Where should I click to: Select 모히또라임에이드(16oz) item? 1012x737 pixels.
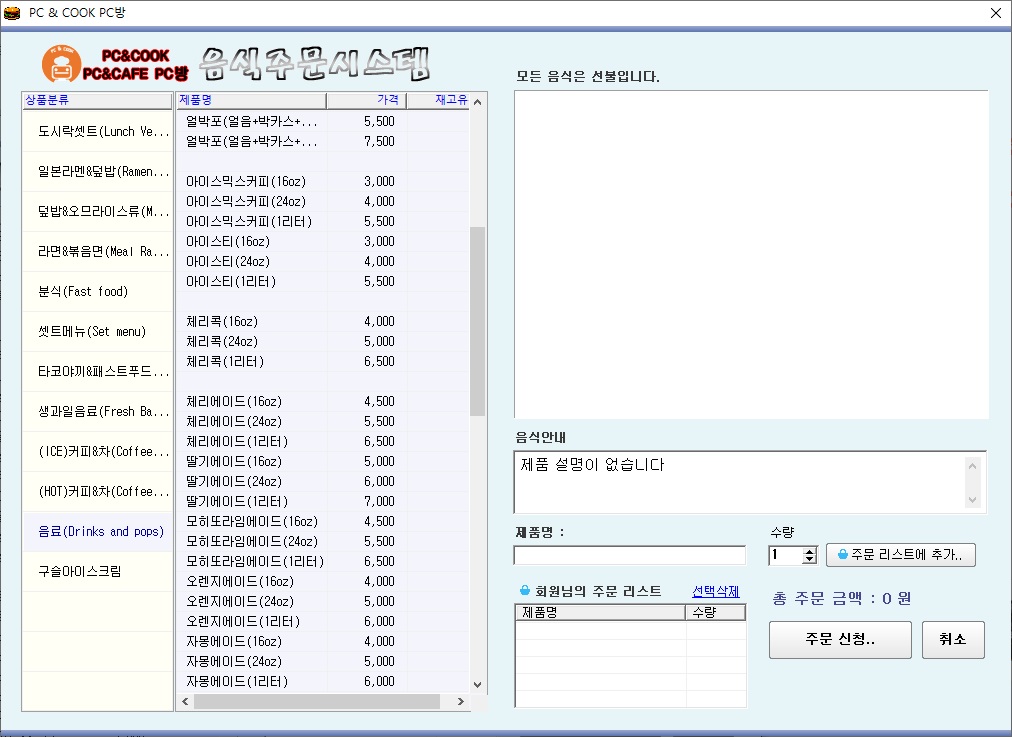(x=323, y=521)
